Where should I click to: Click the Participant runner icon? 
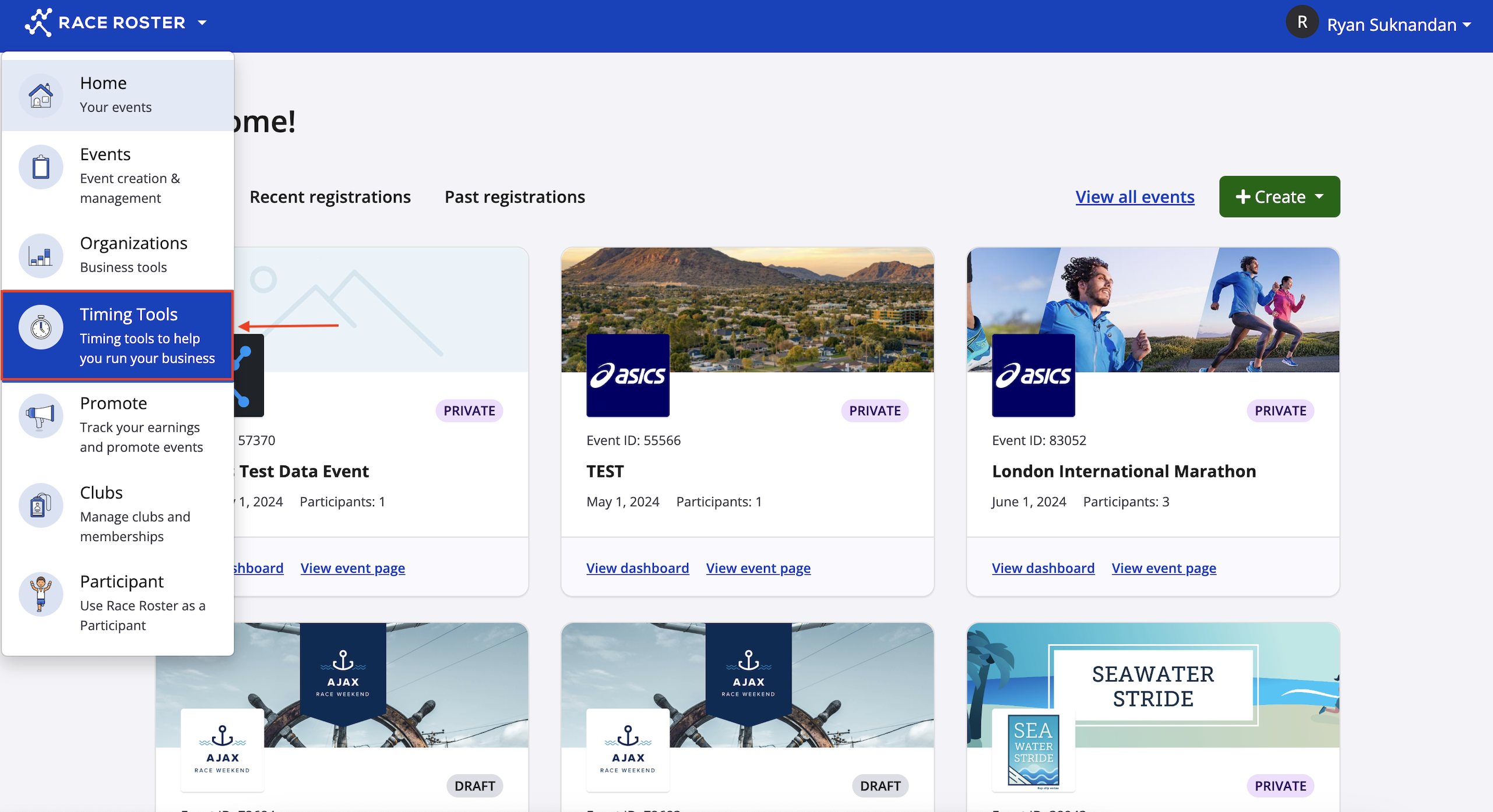pos(41,594)
